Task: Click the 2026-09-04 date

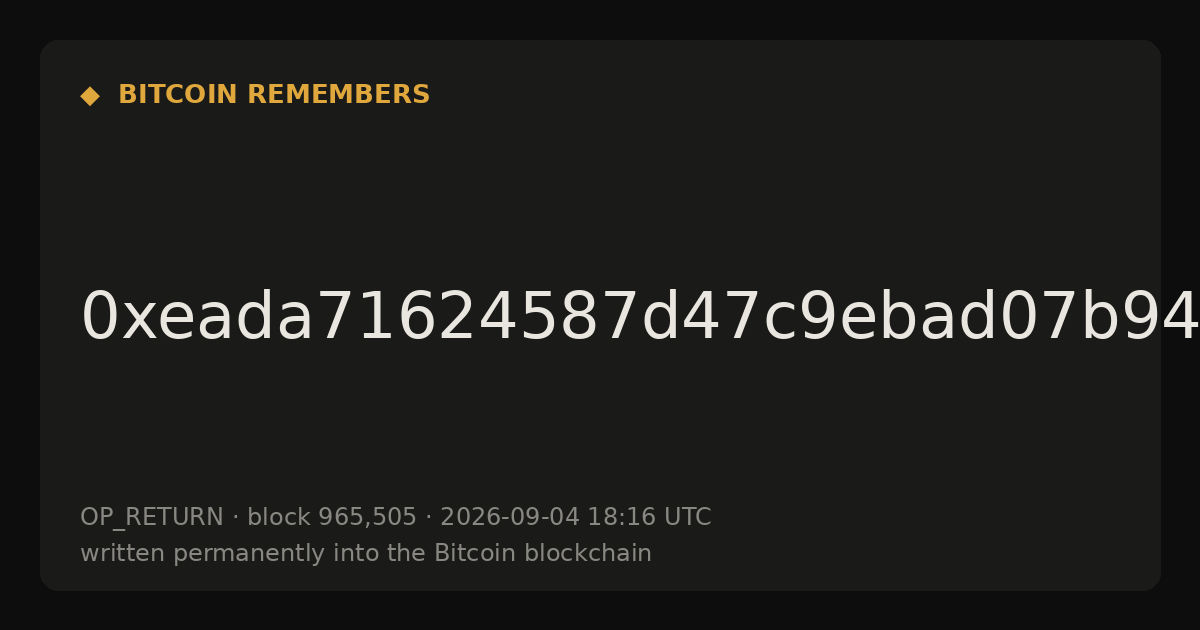Action: [x=510, y=517]
